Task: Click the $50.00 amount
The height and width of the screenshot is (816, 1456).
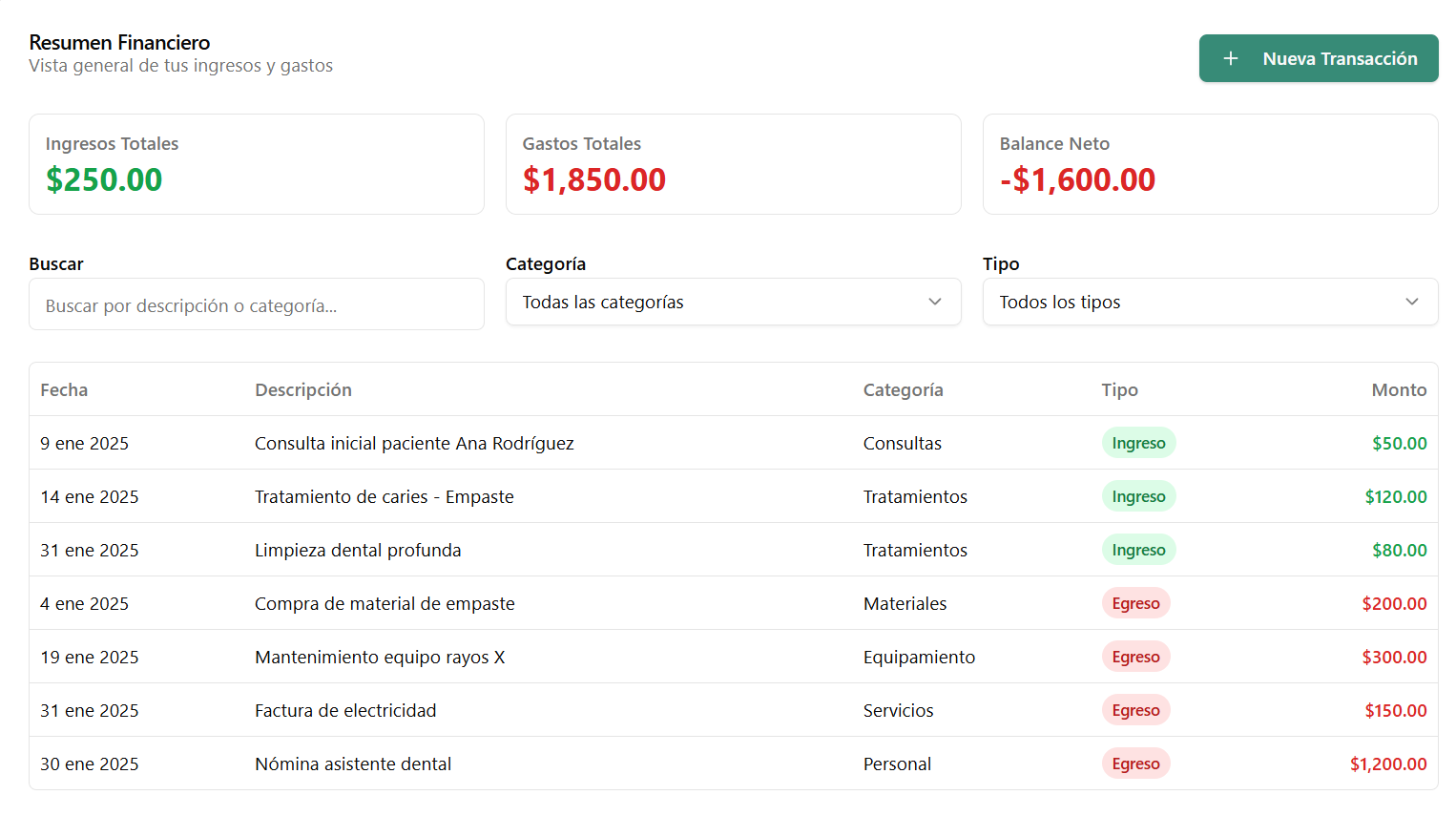Action: click(1399, 443)
